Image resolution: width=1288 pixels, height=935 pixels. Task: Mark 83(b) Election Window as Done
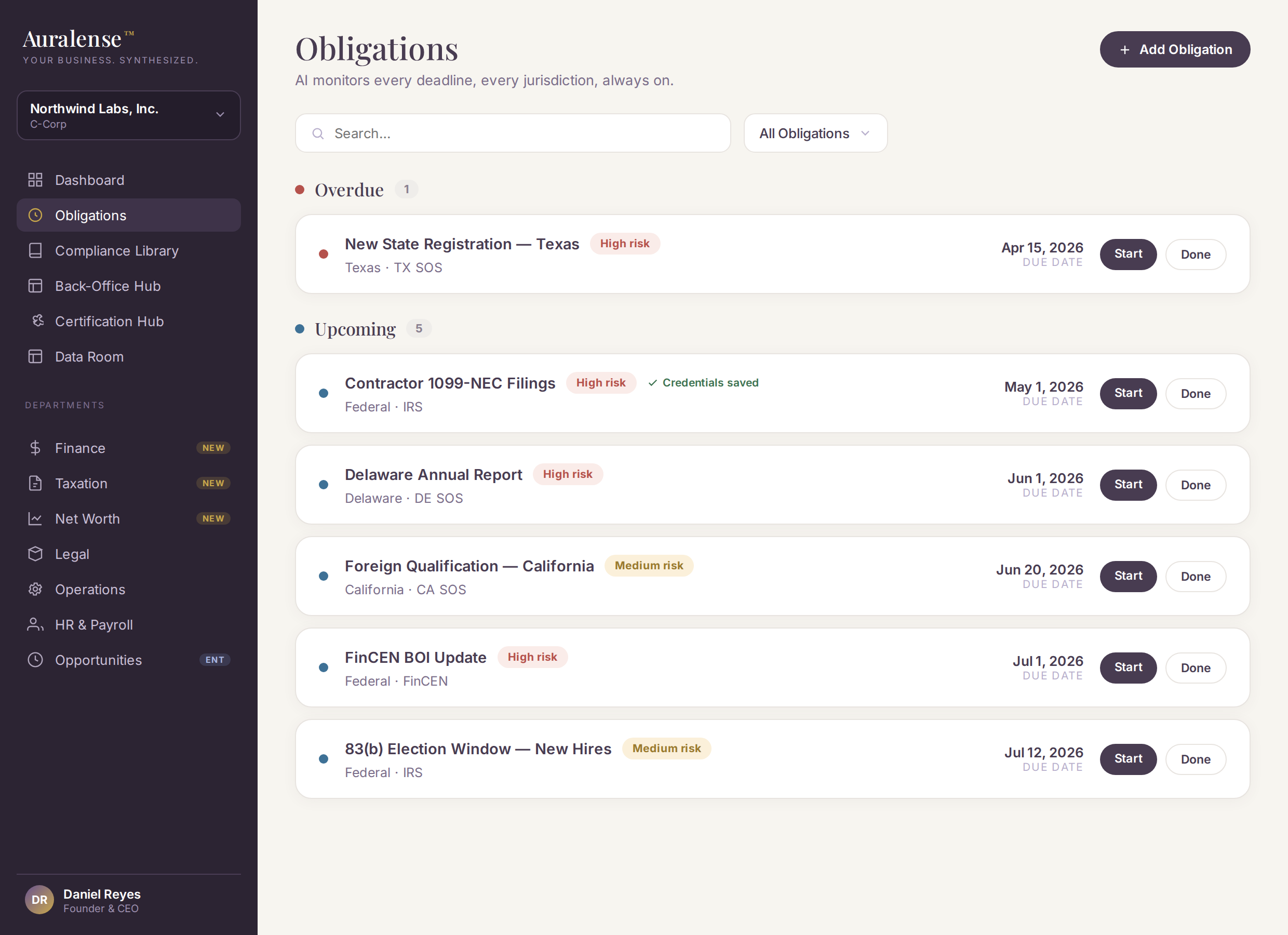(1196, 759)
